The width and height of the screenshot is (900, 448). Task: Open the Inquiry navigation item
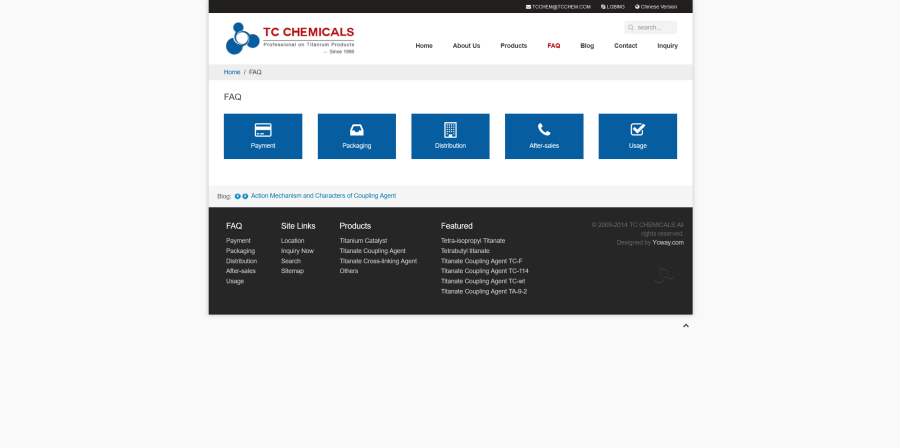click(667, 46)
